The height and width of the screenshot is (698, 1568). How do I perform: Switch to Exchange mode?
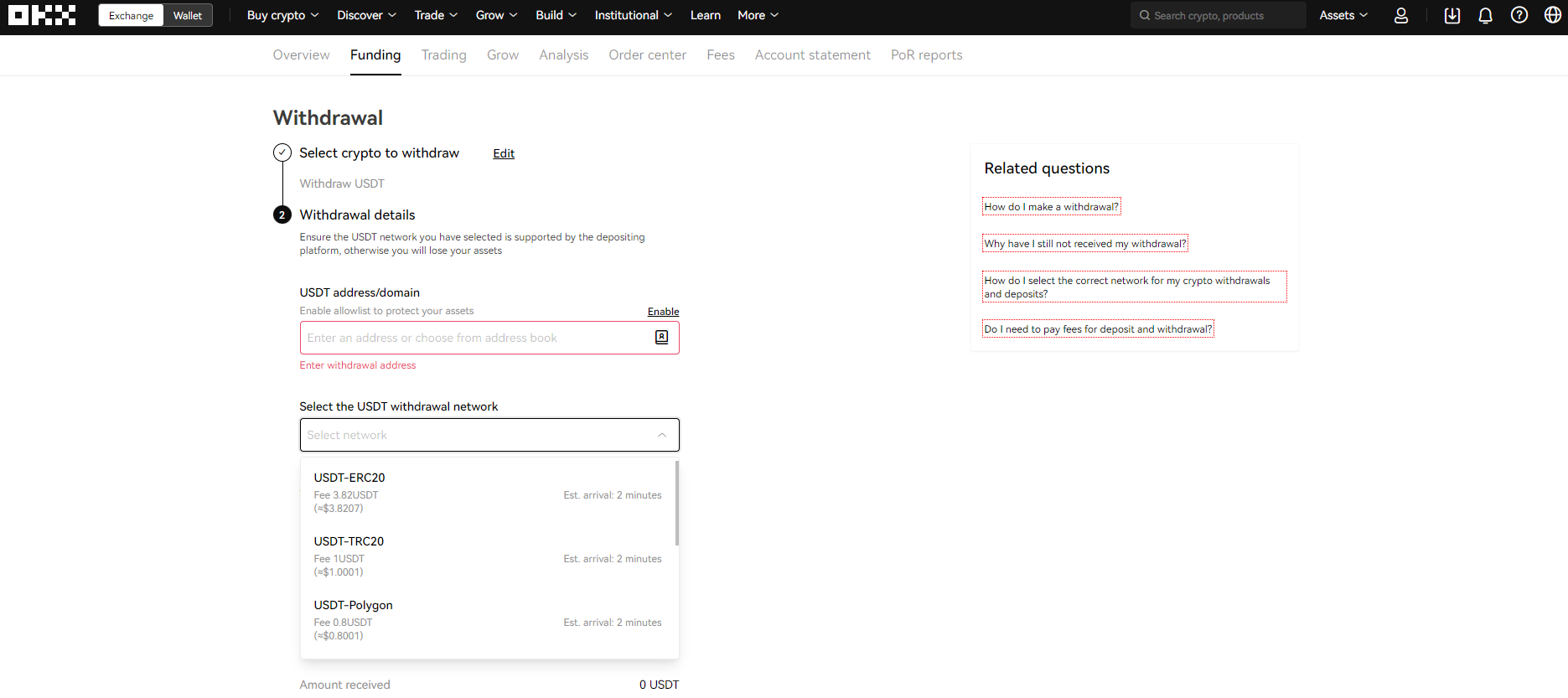[131, 15]
